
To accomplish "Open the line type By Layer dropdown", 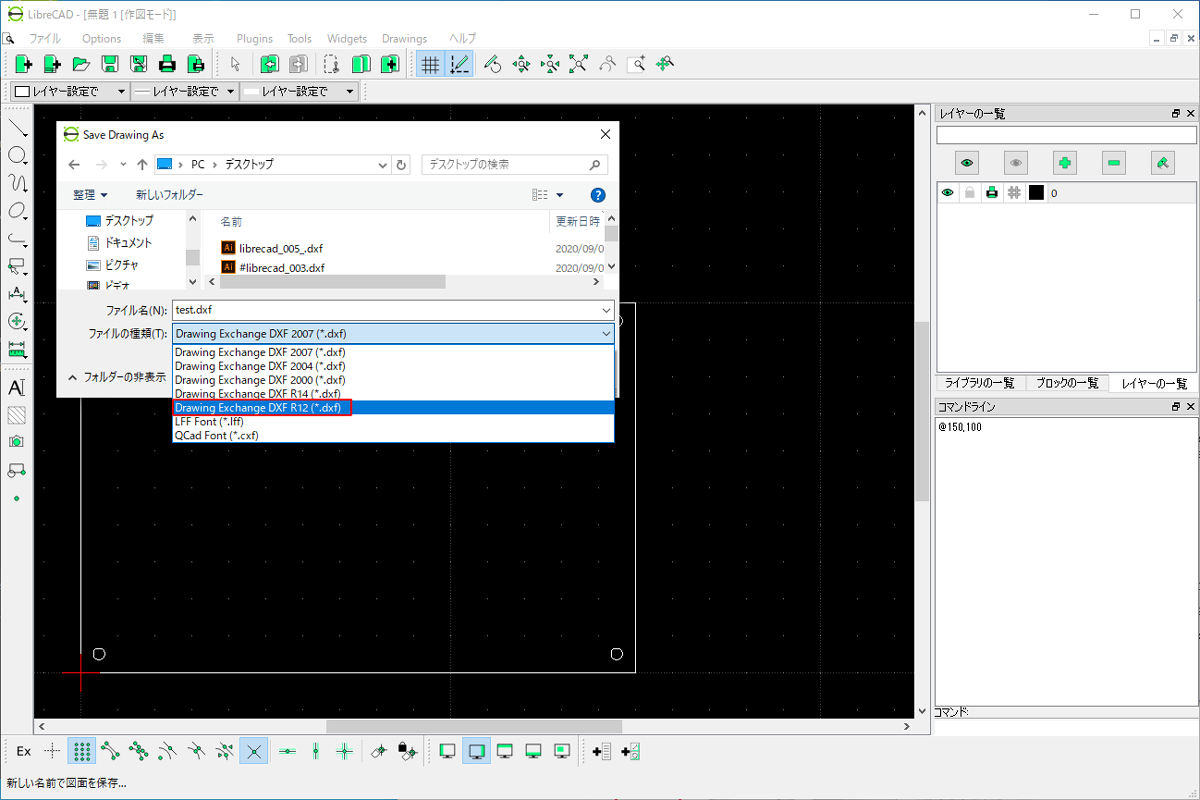I will pyautogui.click(x=299, y=91).
